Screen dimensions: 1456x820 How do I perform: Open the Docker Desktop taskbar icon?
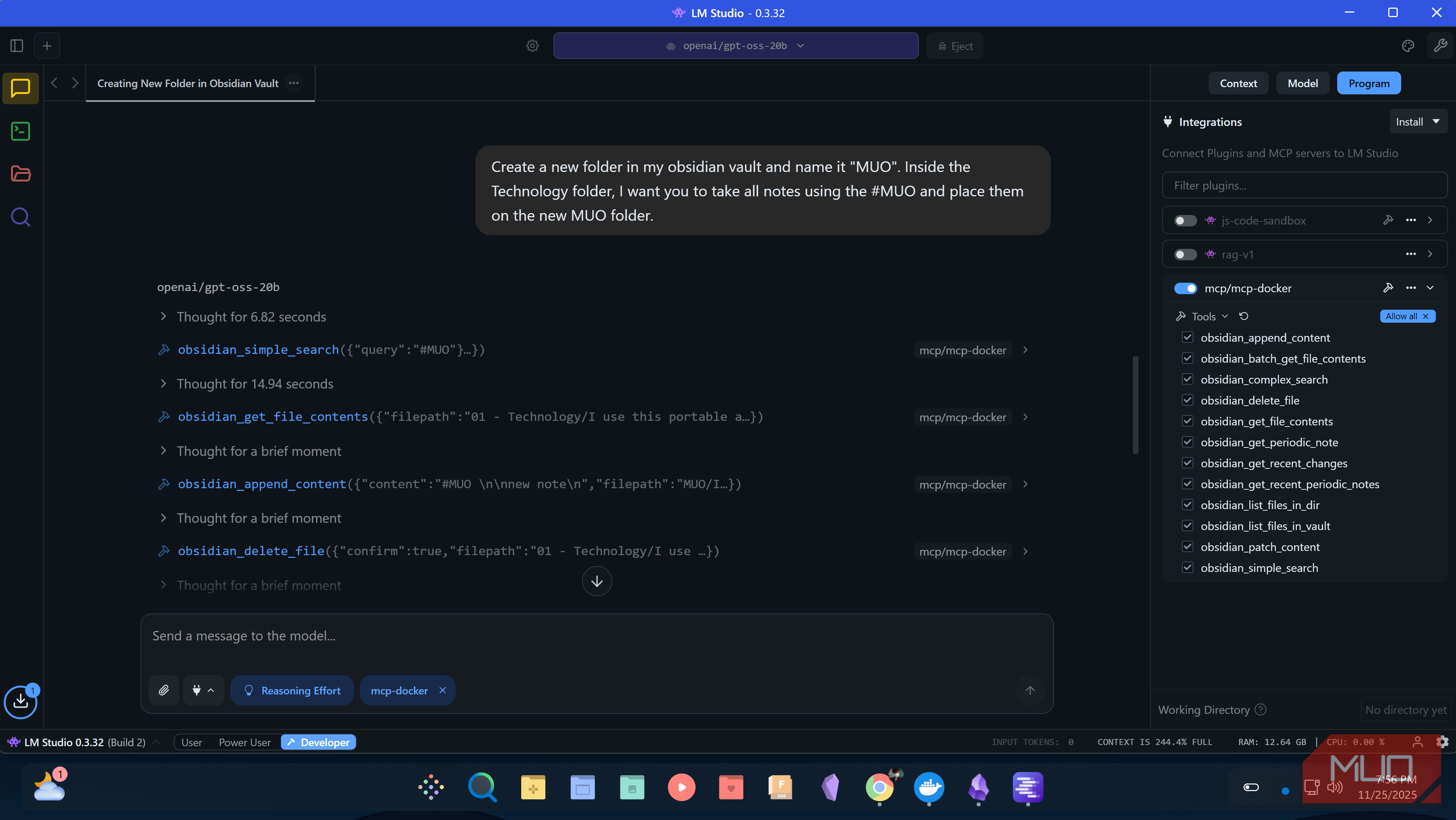[x=929, y=787]
